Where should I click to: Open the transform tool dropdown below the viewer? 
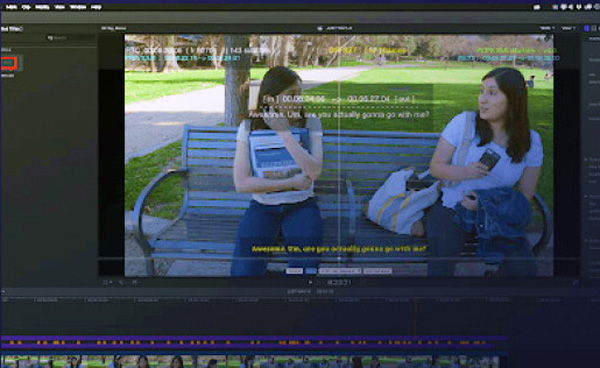[108, 283]
